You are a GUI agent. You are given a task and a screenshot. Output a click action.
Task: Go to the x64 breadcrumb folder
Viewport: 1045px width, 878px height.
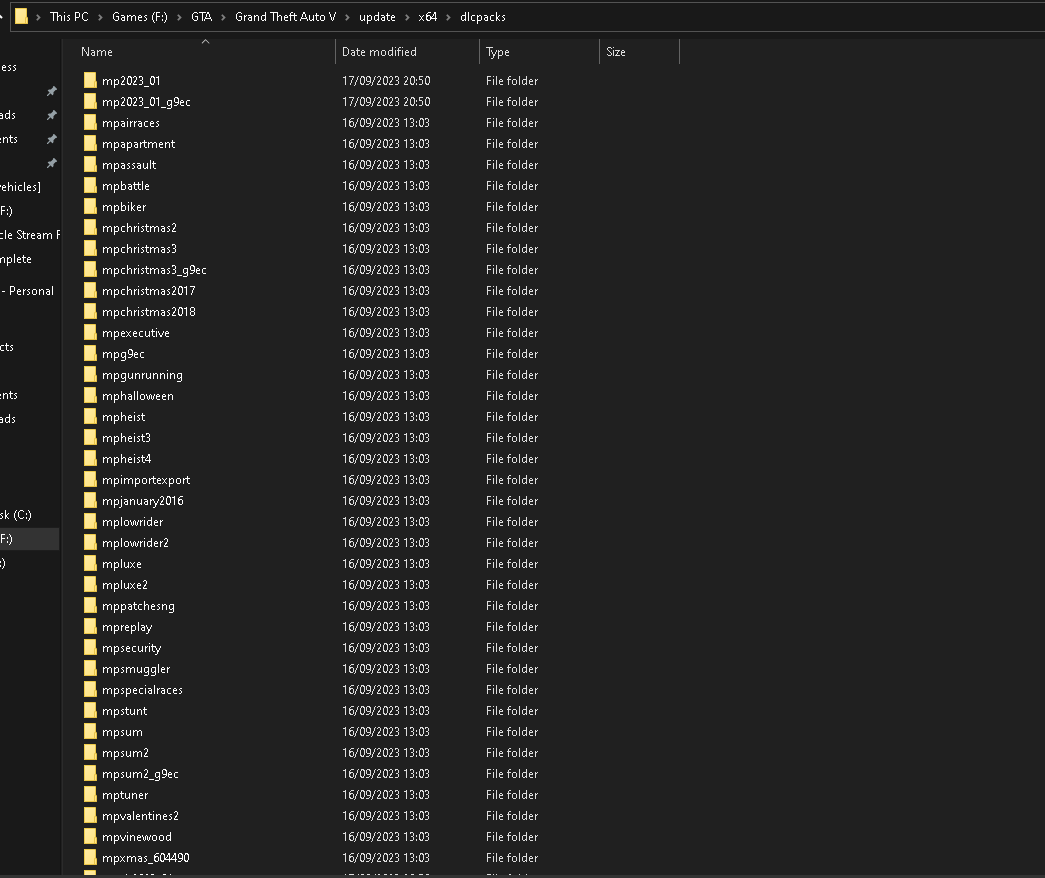pyautogui.click(x=428, y=17)
